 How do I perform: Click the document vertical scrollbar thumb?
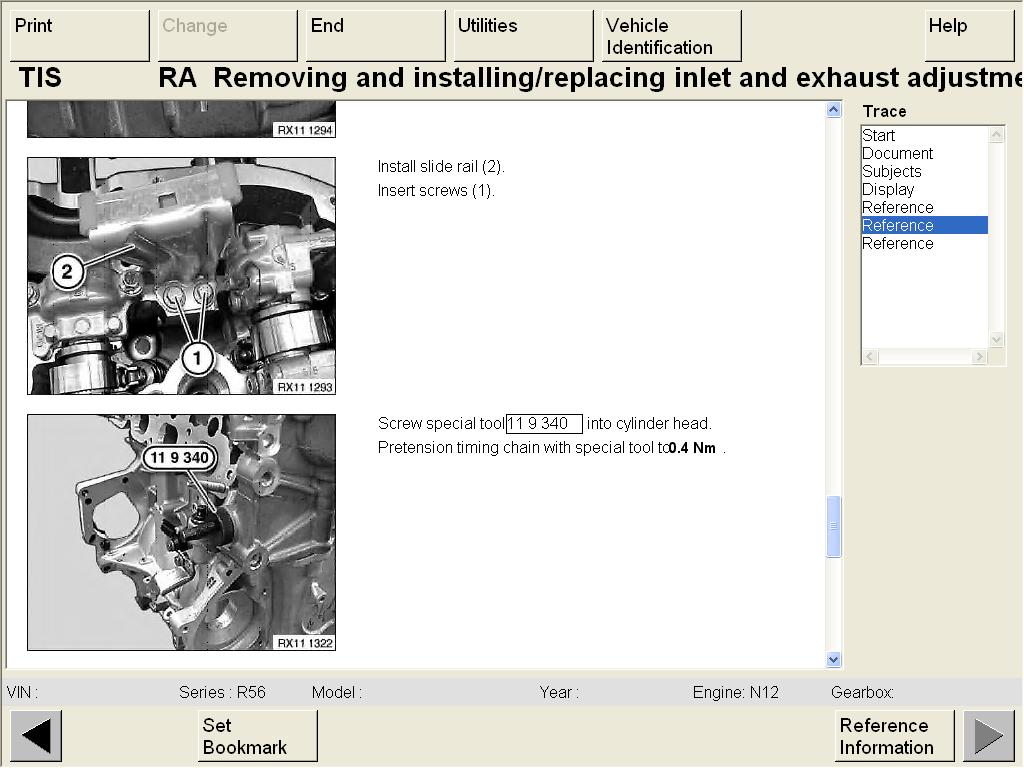click(x=834, y=526)
